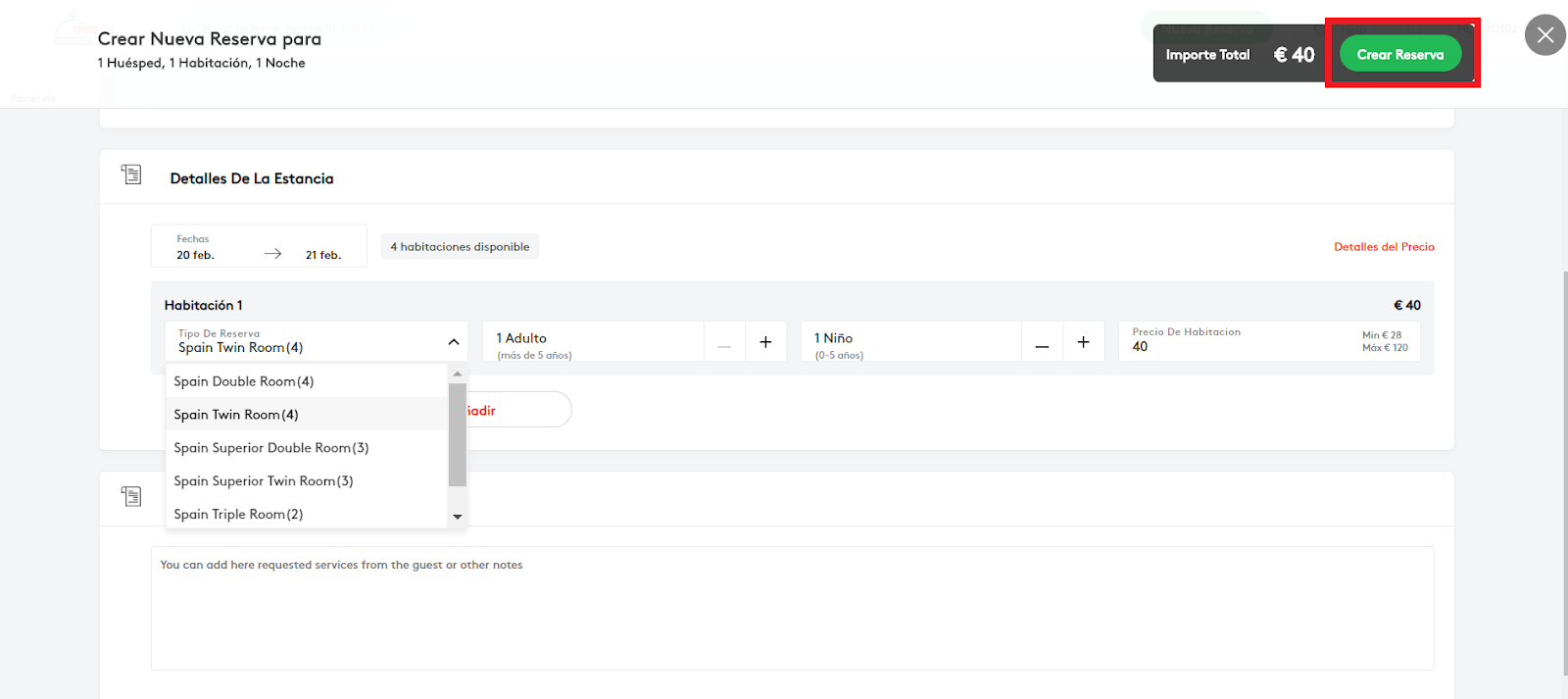Click the Detalles De La Estancia section icon
1568x699 pixels.
(131, 175)
